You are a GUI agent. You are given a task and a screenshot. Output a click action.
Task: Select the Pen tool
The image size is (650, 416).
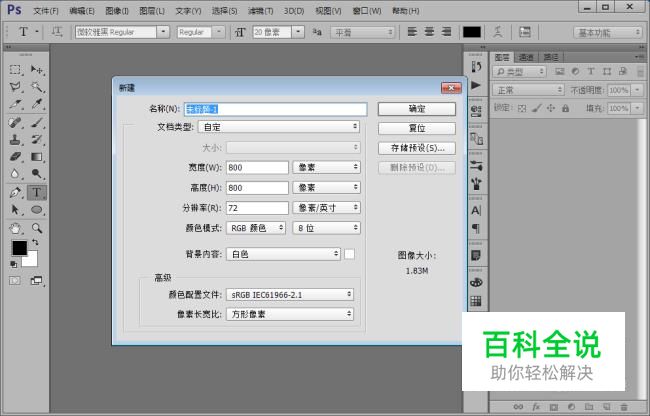[15, 193]
